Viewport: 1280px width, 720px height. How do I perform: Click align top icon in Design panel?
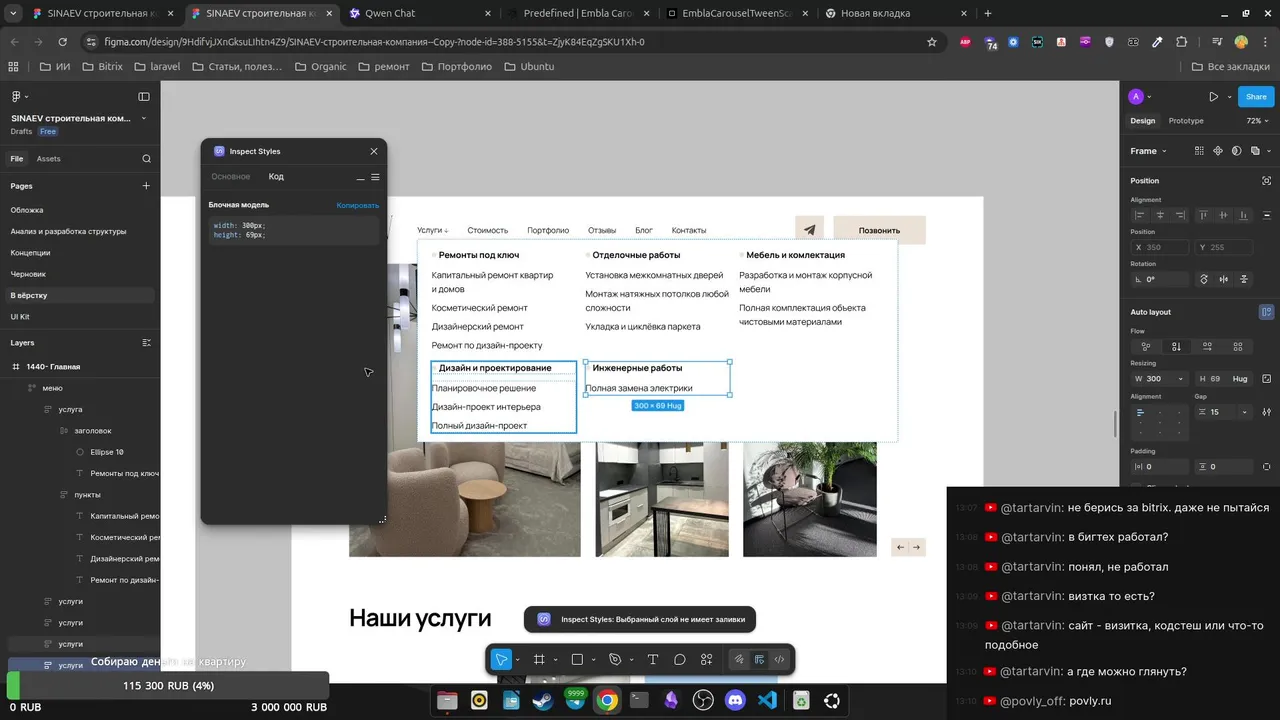[1205, 215]
